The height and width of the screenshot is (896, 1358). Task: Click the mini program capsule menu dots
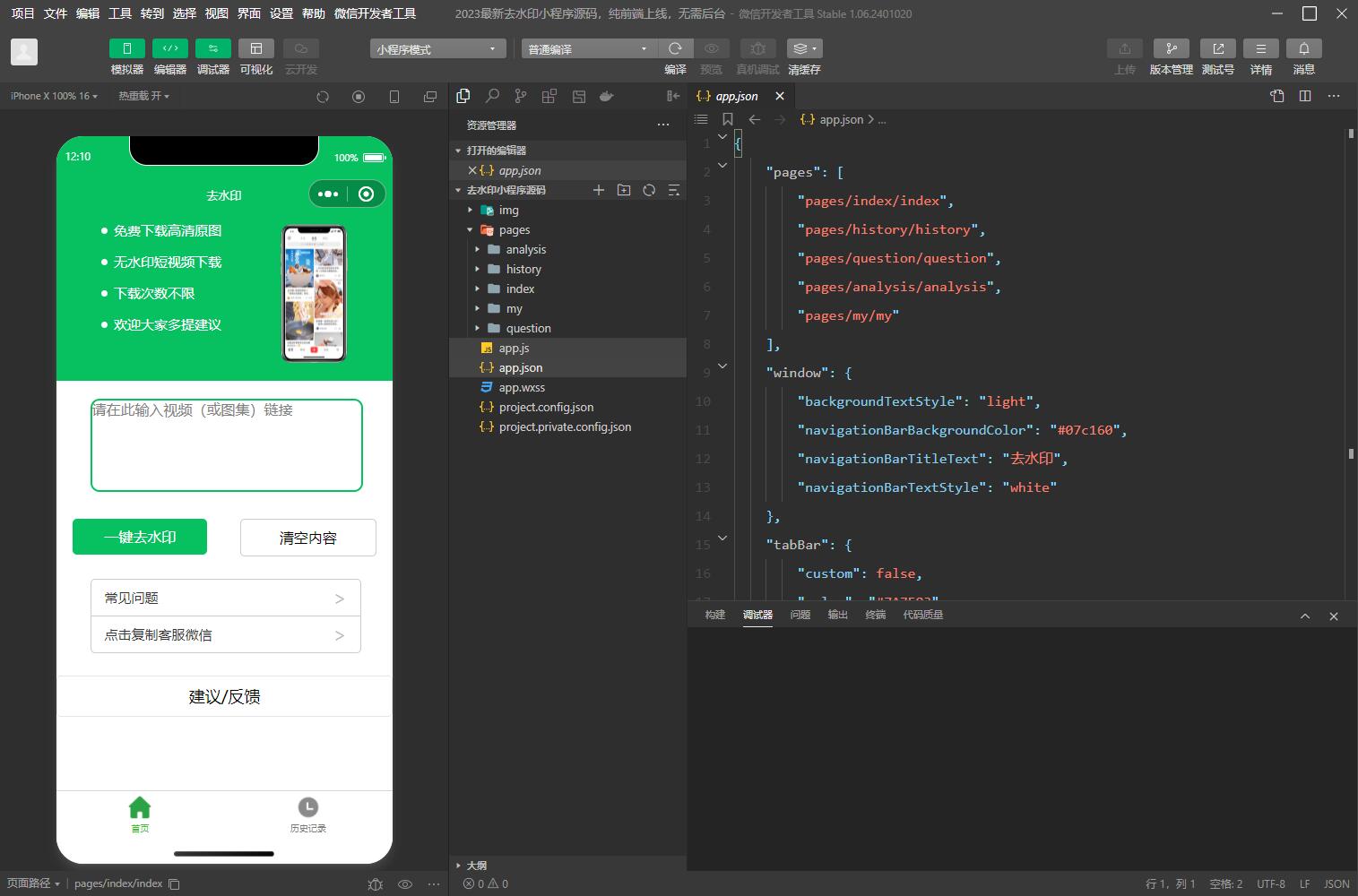click(328, 194)
